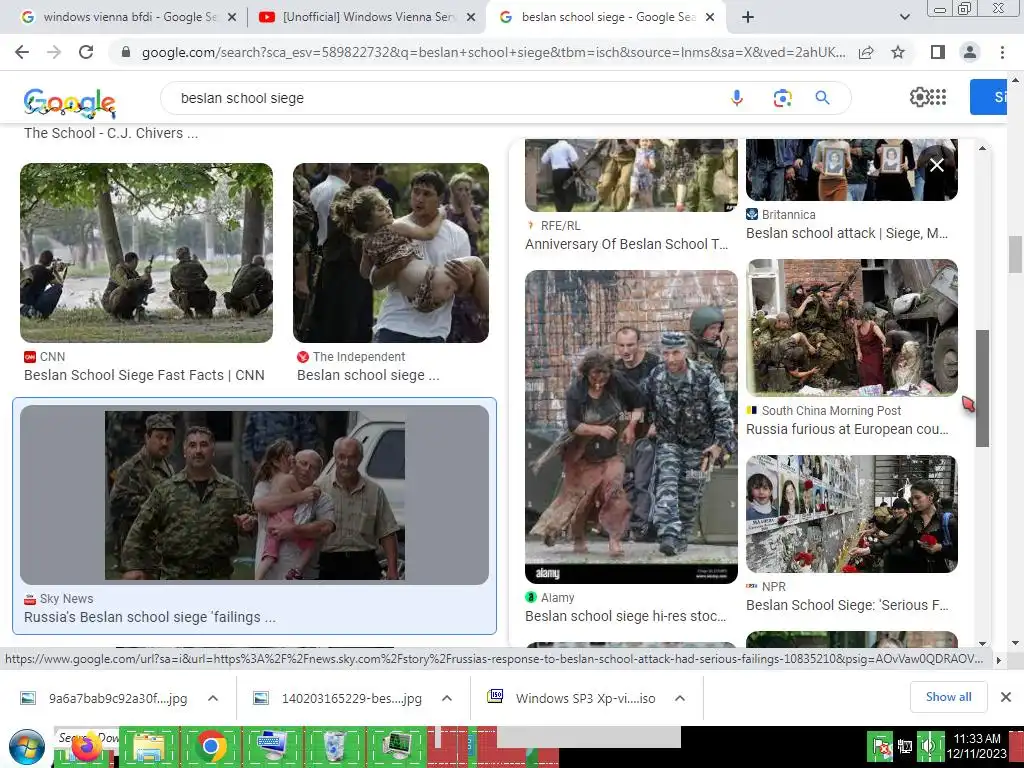Viewport: 1024px width, 768px height.
Task: Open Alamy woman and soldier thumbnail
Action: [x=631, y=426]
